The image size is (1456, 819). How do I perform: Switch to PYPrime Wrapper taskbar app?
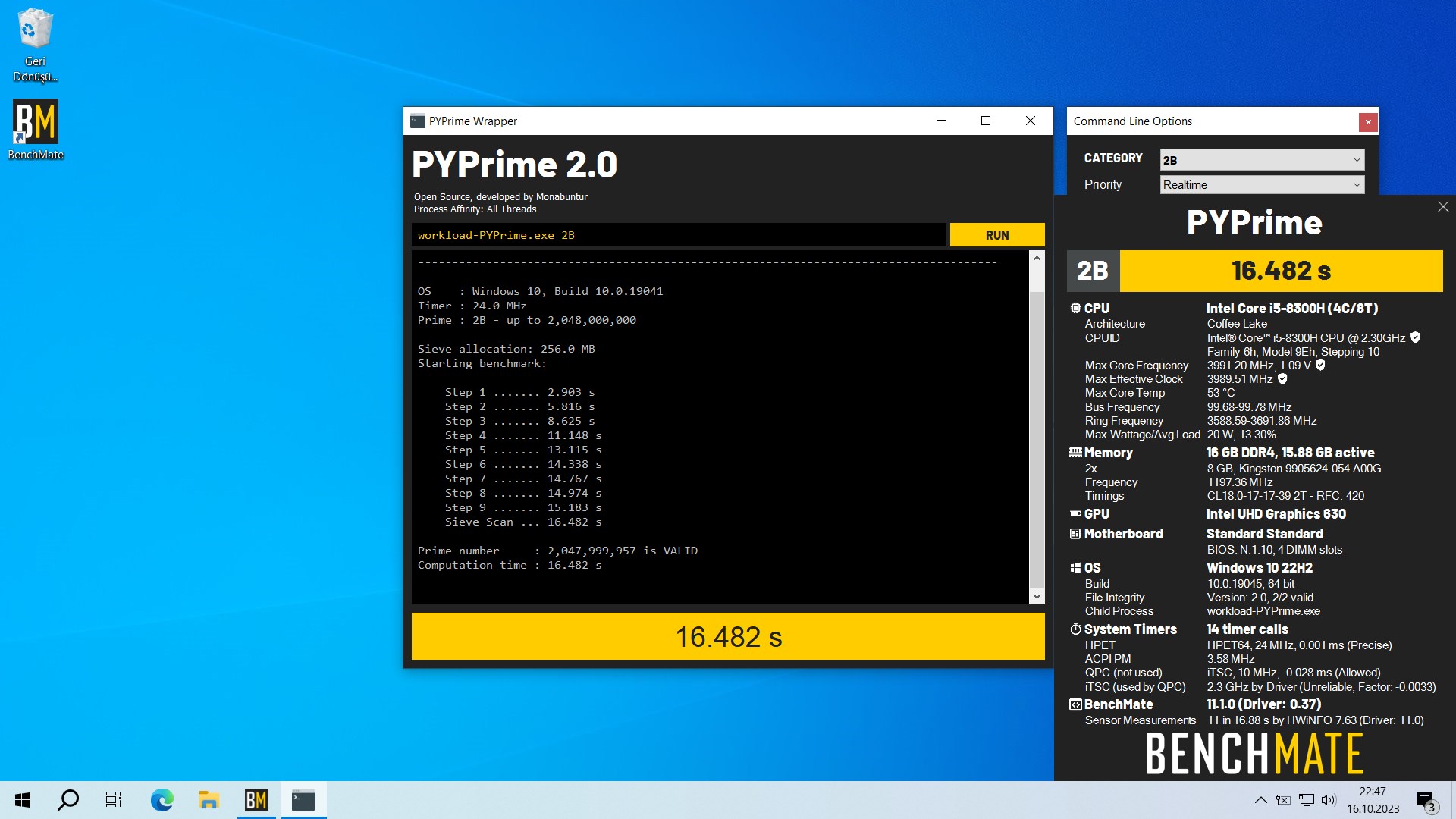tap(303, 800)
